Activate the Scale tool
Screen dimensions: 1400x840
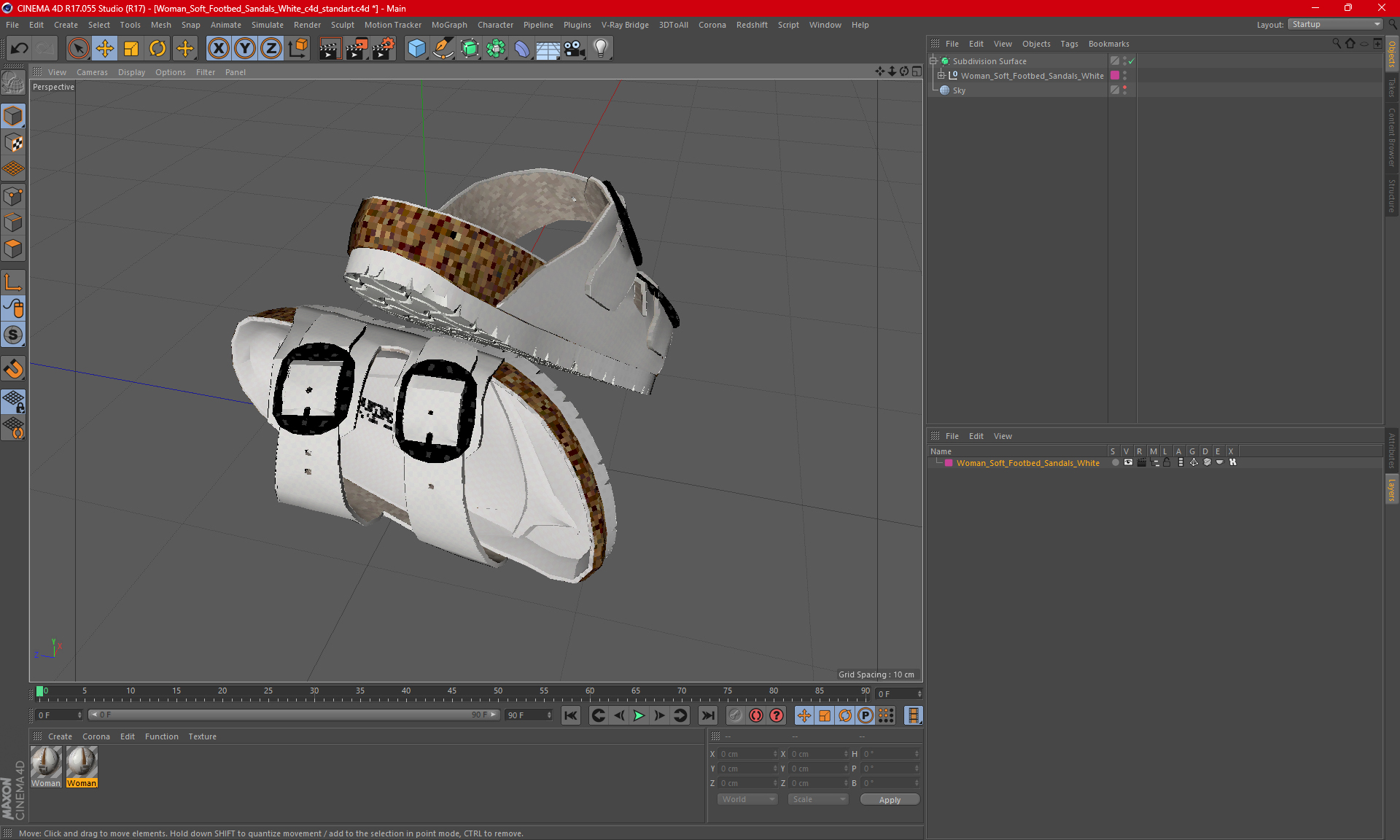131,49
